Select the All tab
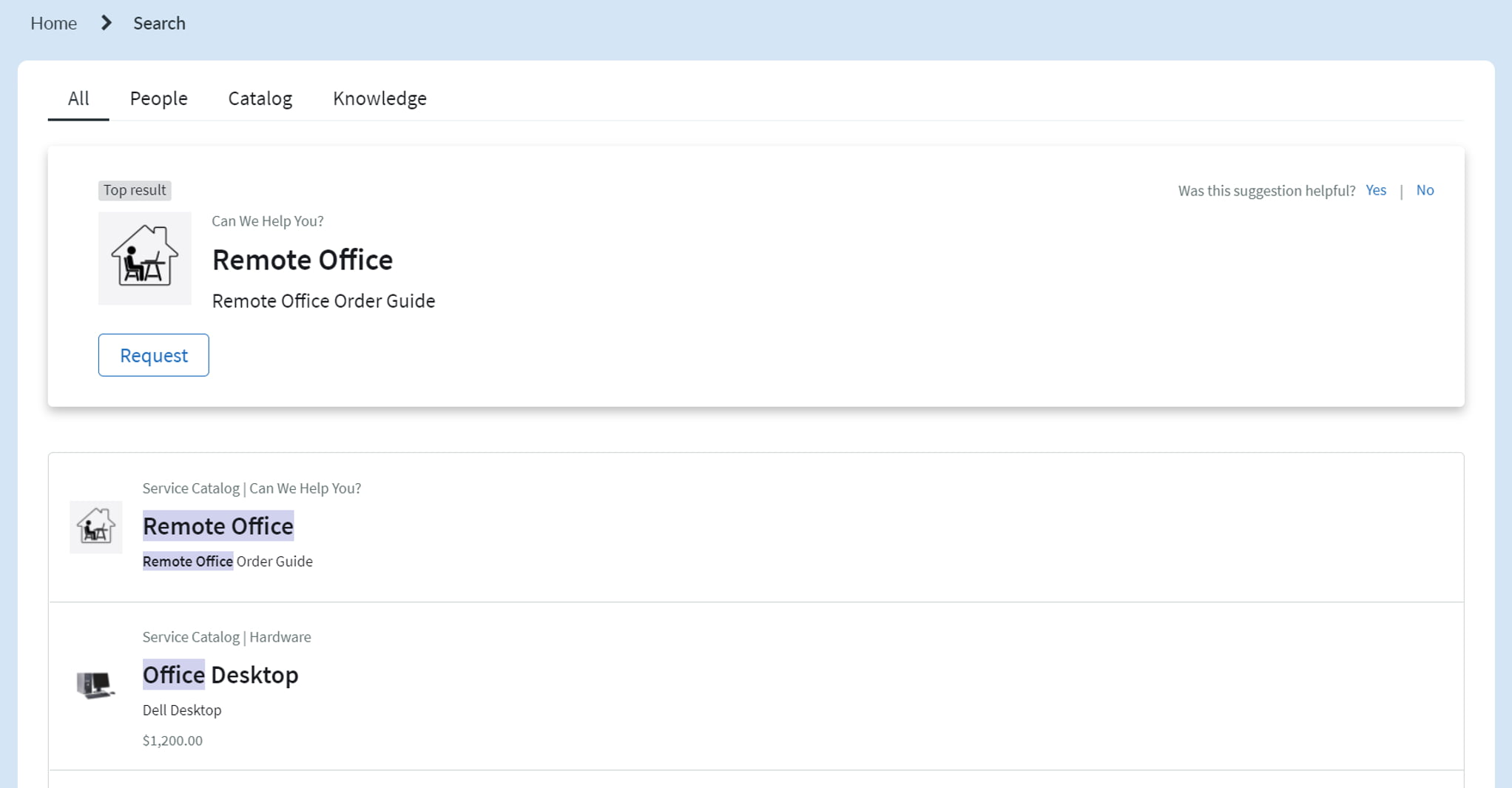The image size is (1512, 788). pyautogui.click(x=78, y=98)
